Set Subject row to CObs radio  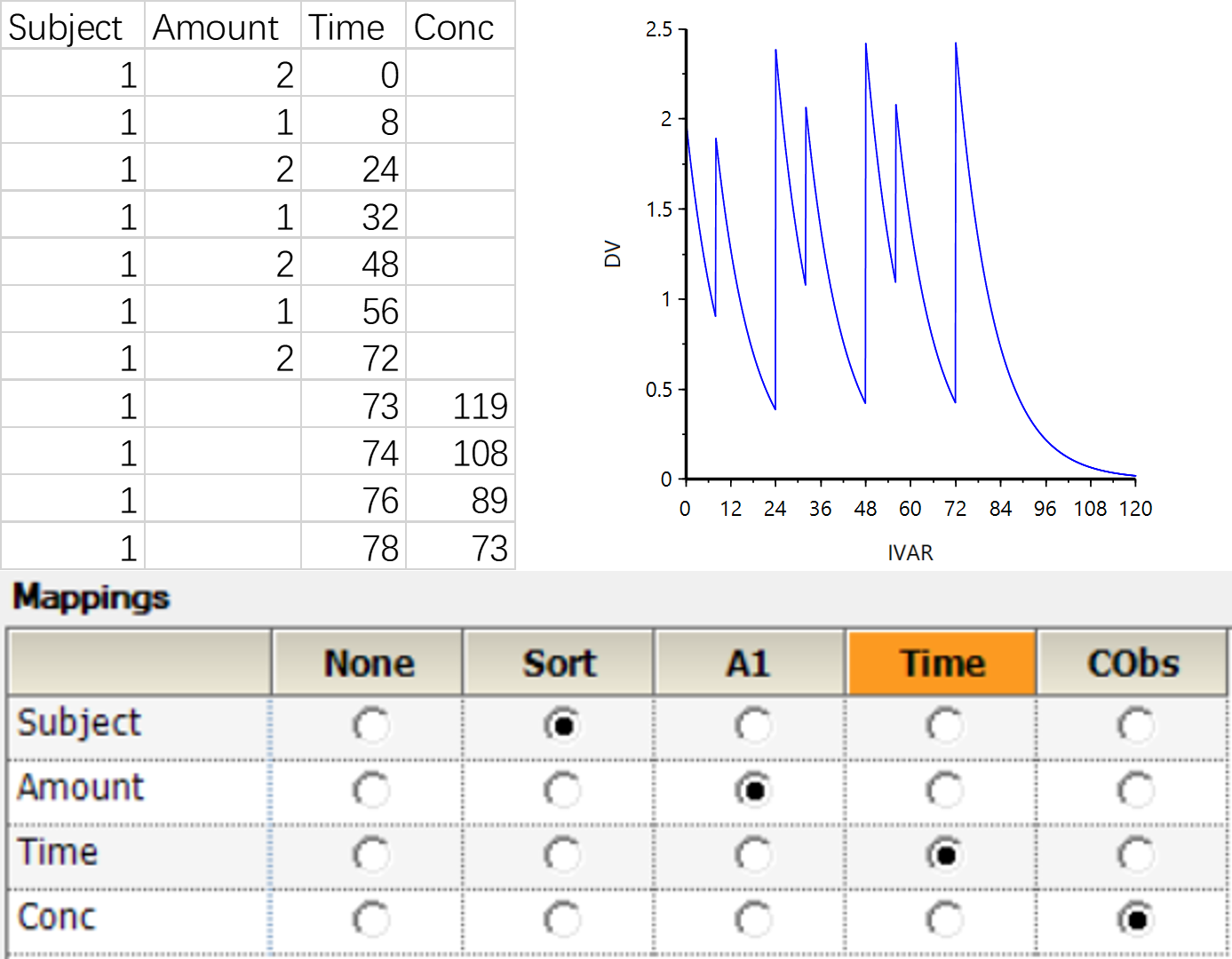coord(1136,725)
